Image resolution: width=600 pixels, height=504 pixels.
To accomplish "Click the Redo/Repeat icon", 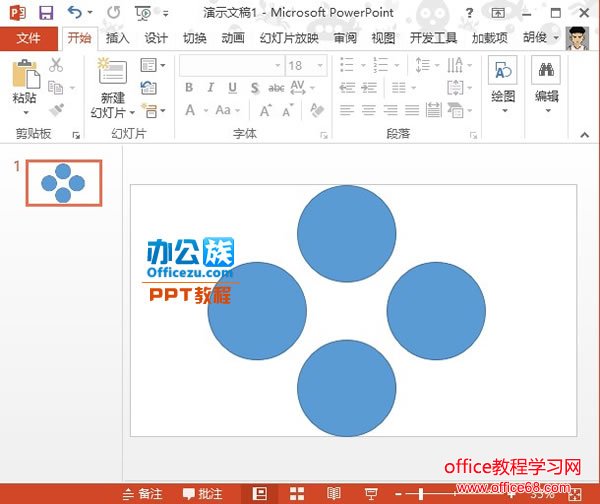I will [x=114, y=13].
